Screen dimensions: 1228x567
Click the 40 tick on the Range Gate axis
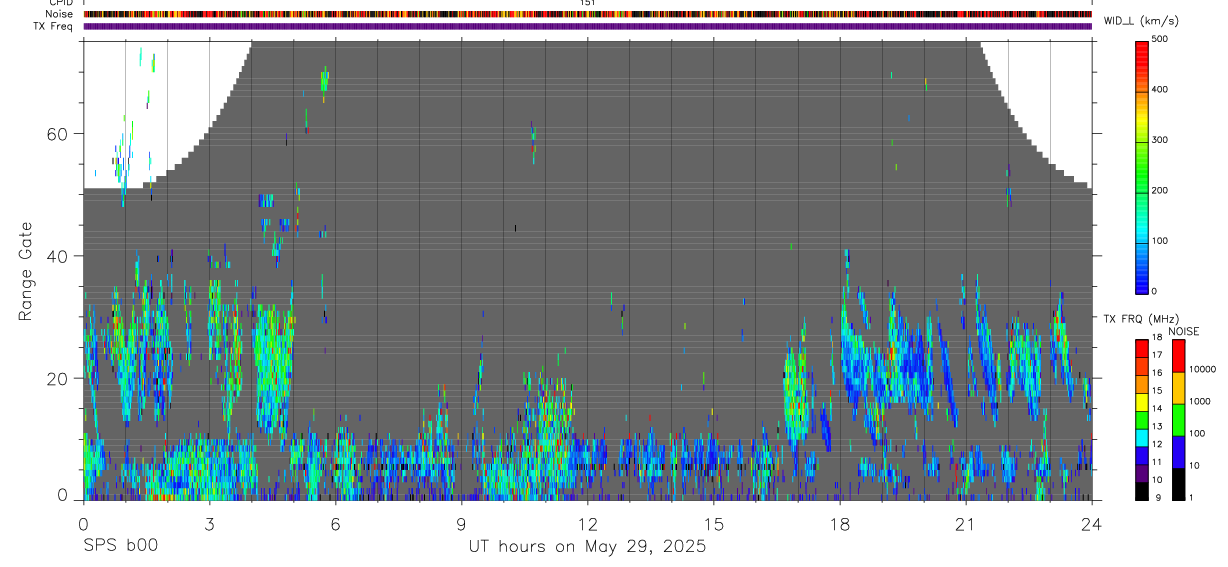tap(60, 256)
